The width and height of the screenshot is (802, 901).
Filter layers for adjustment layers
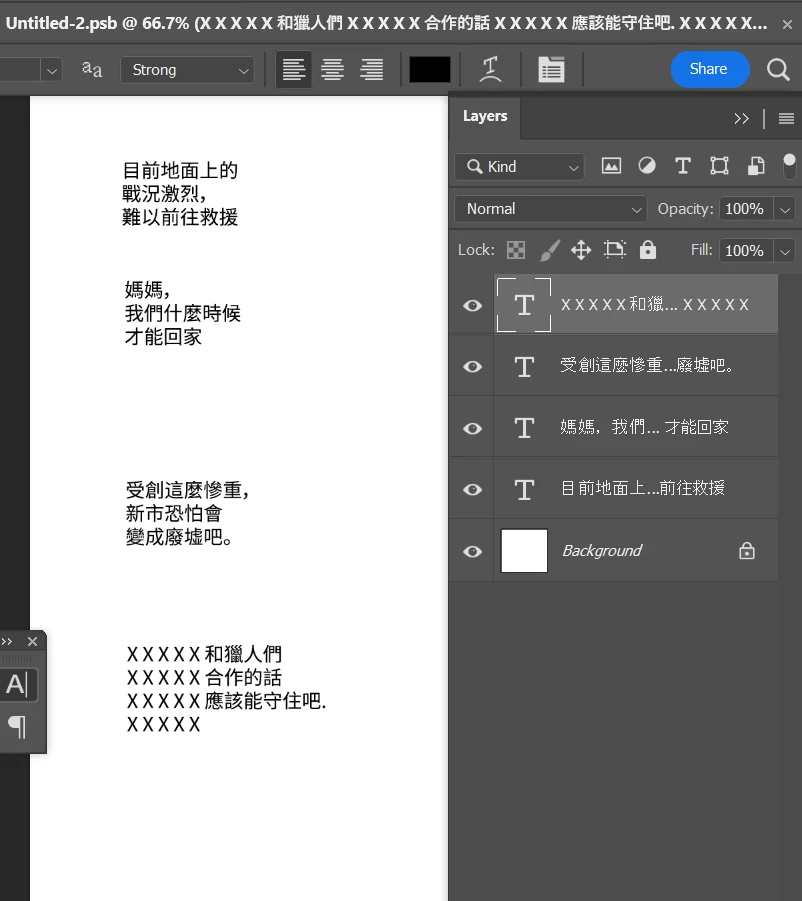[647, 166]
